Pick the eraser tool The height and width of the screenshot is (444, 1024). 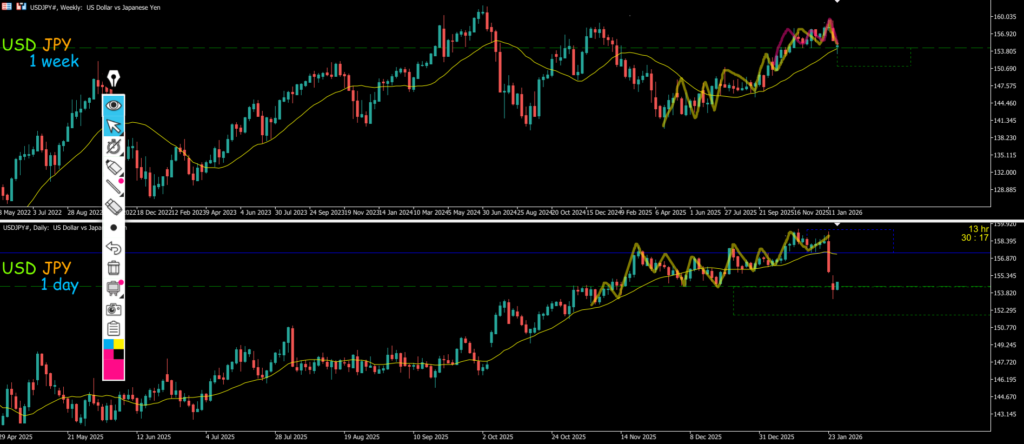pyautogui.click(x=114, y=207)
